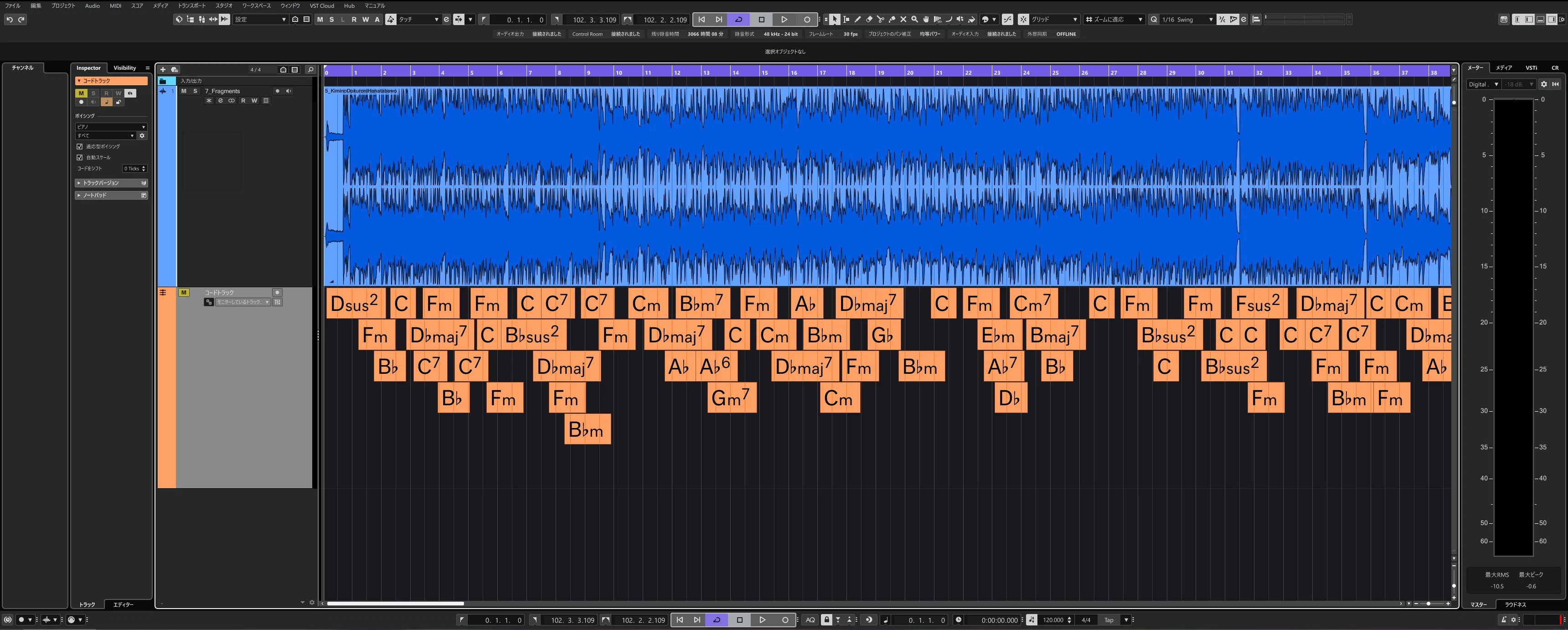Click the Dsus2 chord event

[x=355, y=303]
